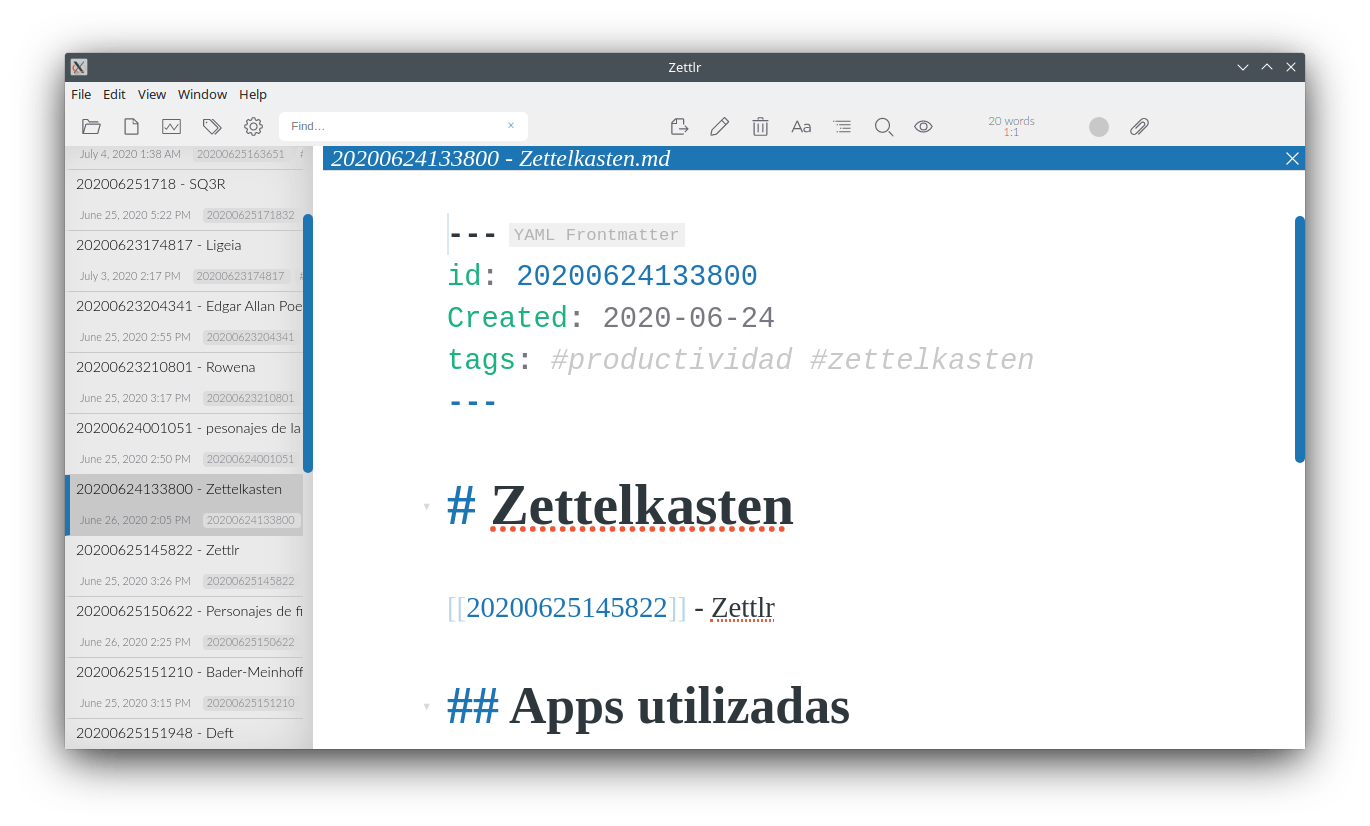This screenshot has width=1370, height=826.
Task: Click the Created date 2020-06-24
Action: tap(689, 318)
